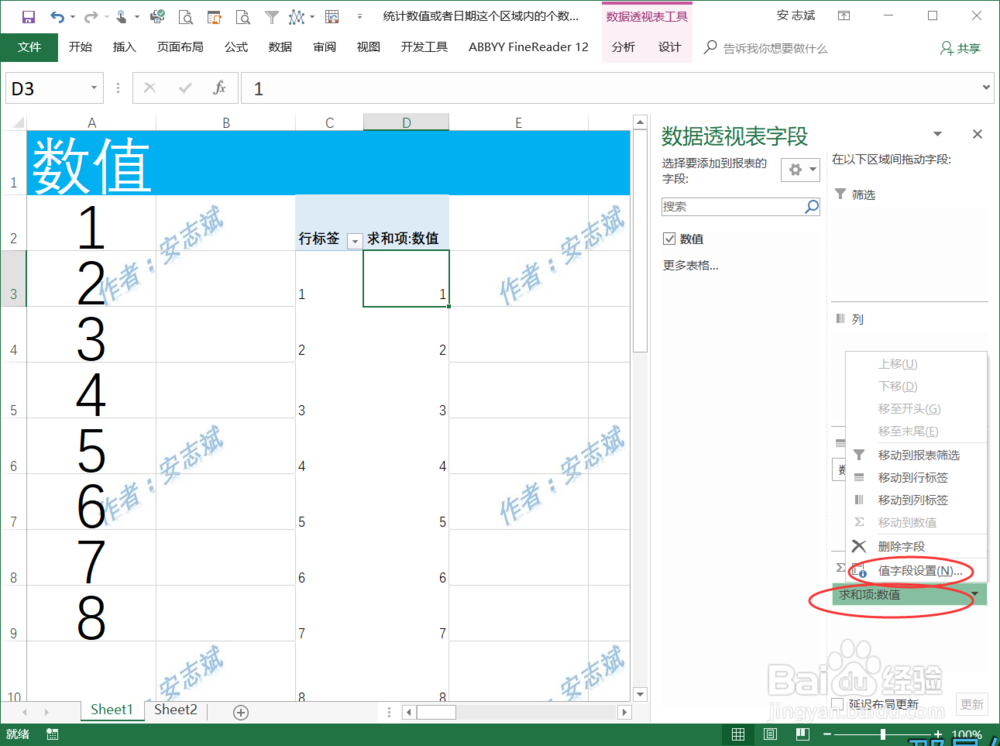Click the zoom out minus icon
1000x746 pixels.
pos(827,734)
